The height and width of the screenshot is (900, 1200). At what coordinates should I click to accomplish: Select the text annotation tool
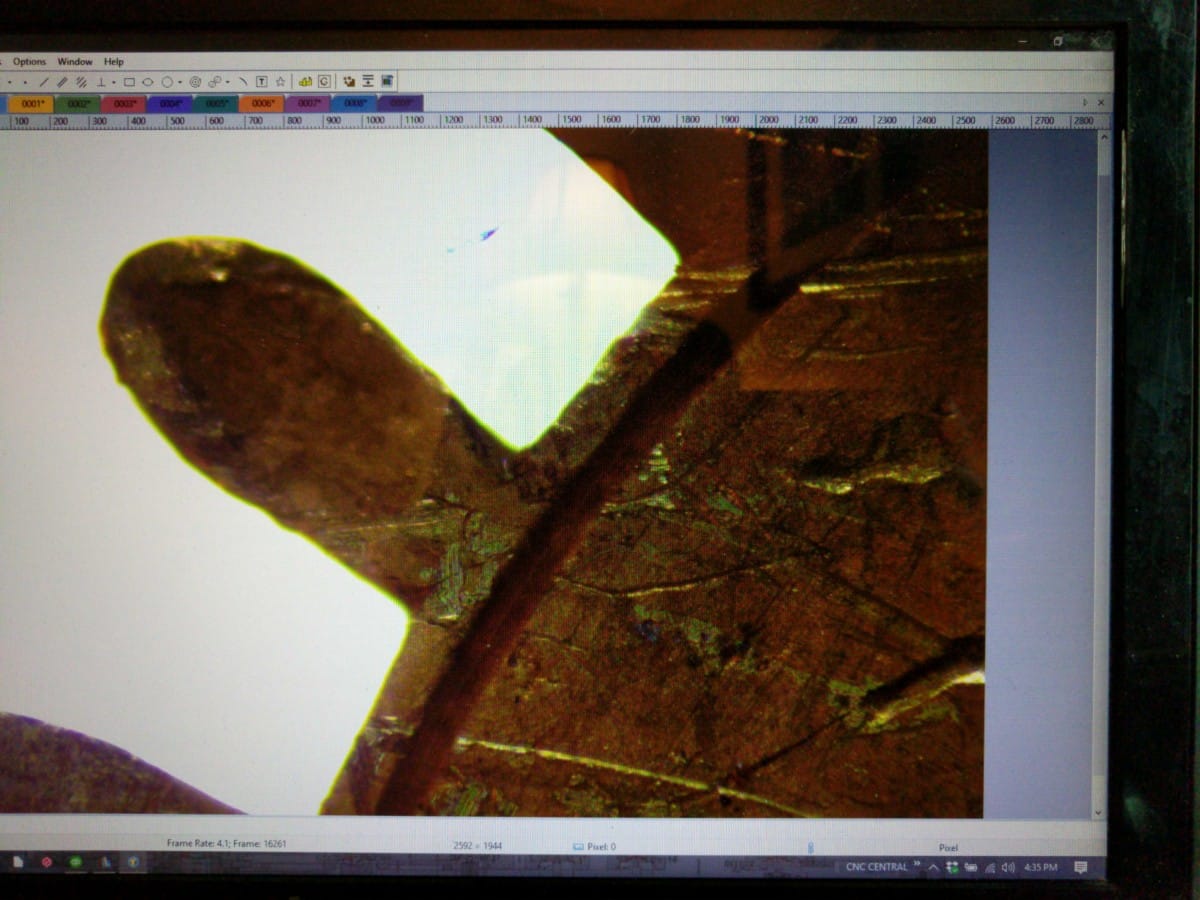tap(261, 82)
